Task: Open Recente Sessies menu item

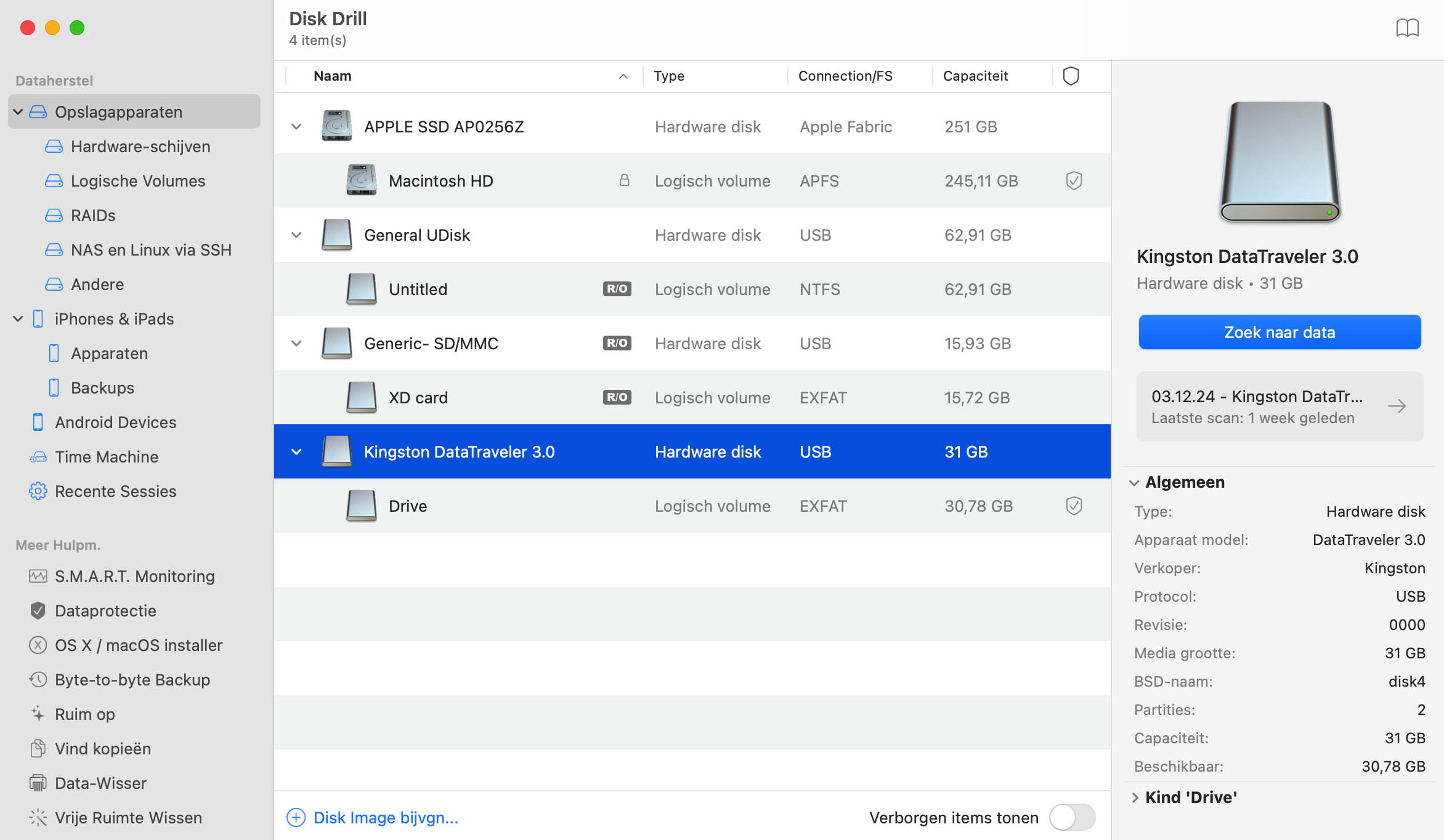Action: click(x=116, y=490)
